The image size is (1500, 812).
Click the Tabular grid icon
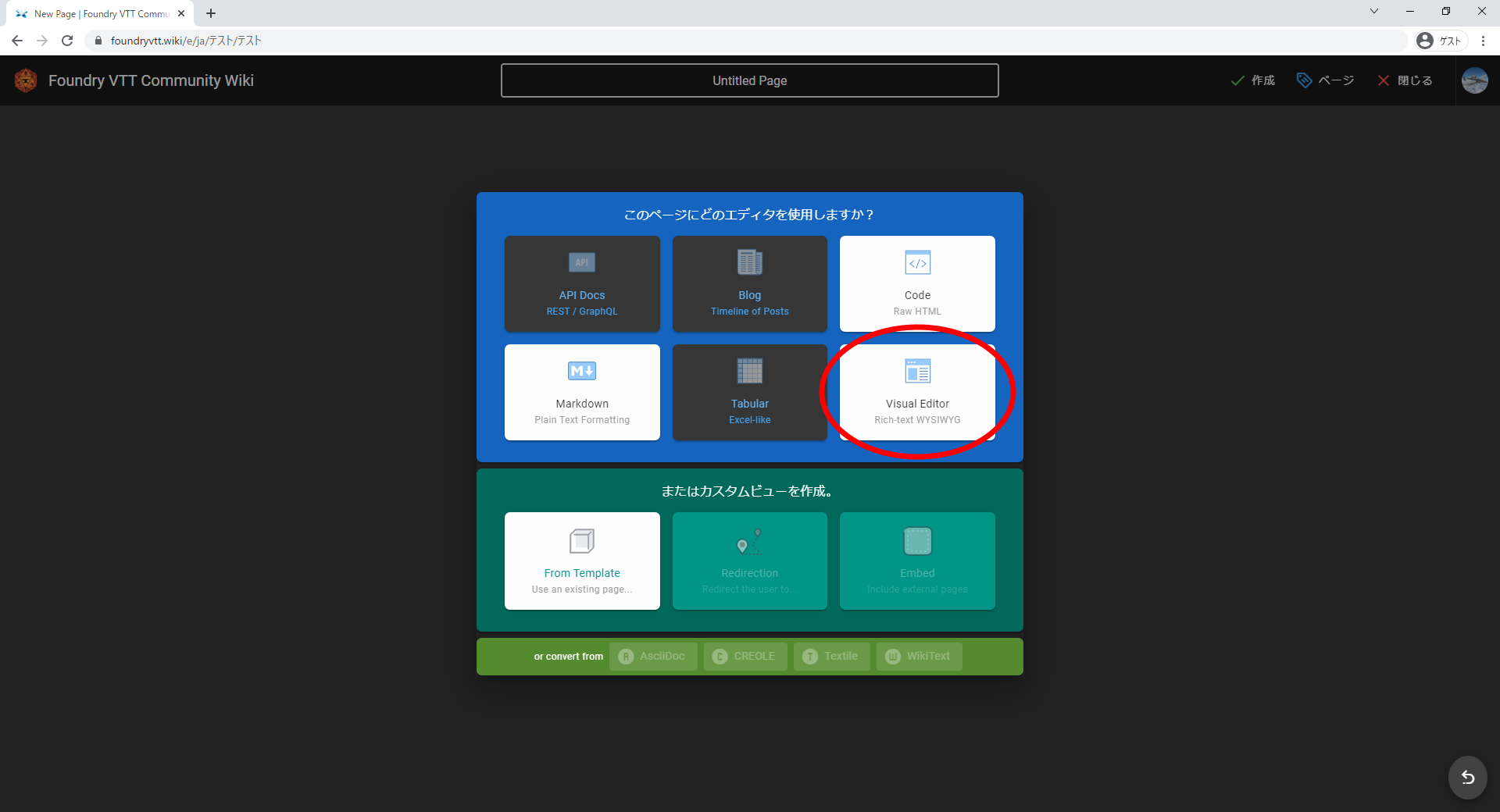point(750,371)
